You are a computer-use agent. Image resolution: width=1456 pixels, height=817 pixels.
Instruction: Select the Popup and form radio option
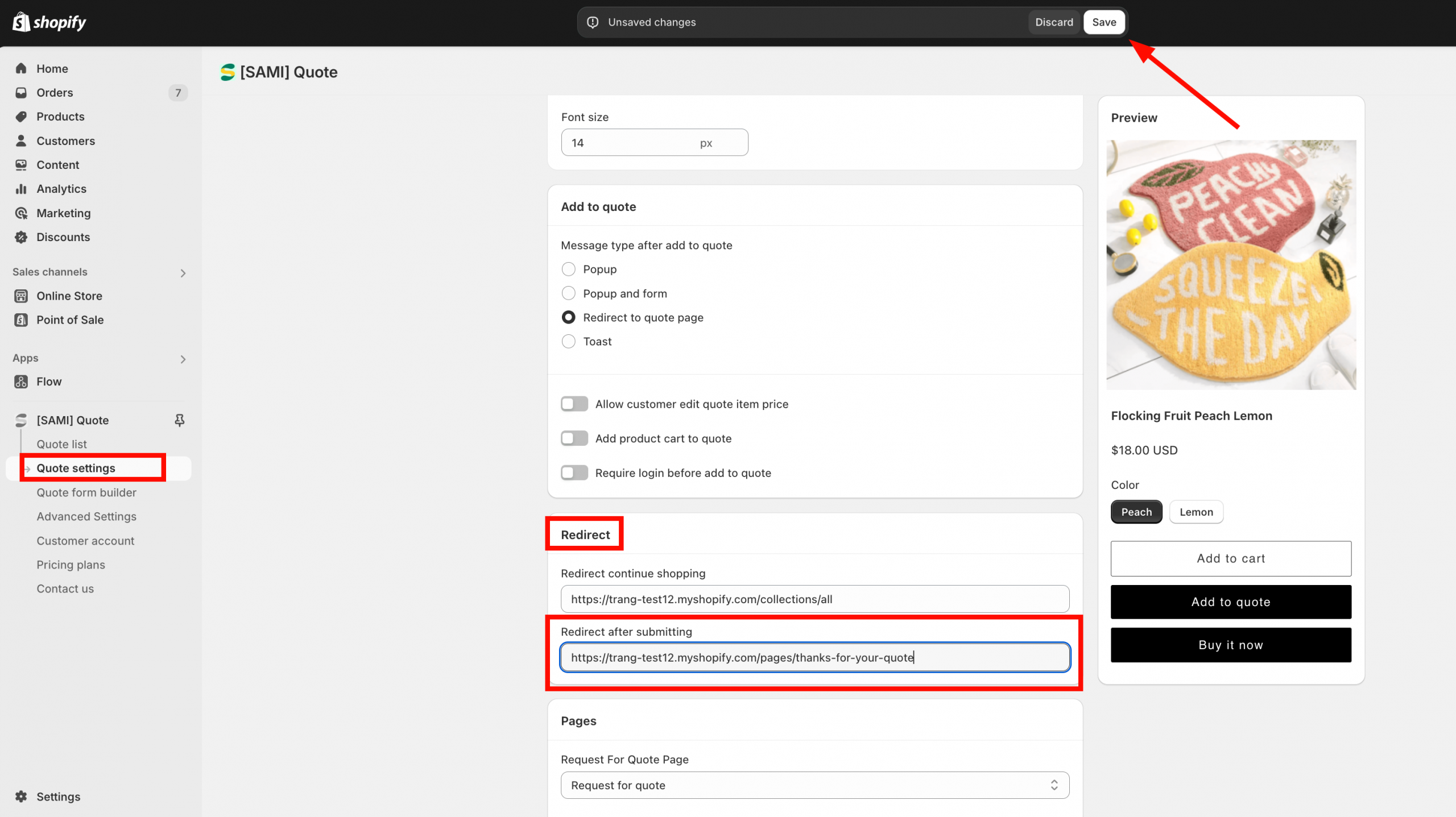(568, 293)
